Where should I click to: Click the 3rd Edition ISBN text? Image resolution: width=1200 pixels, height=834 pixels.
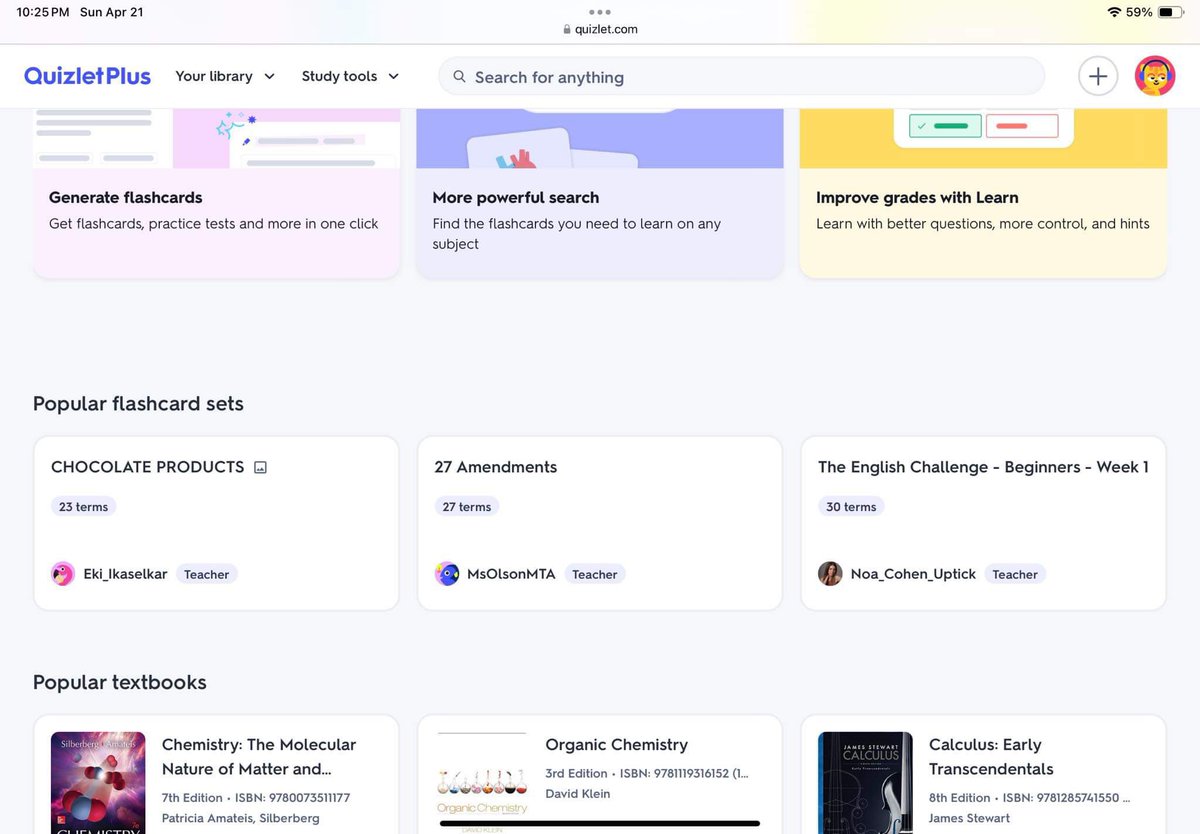tap(647, 774)
